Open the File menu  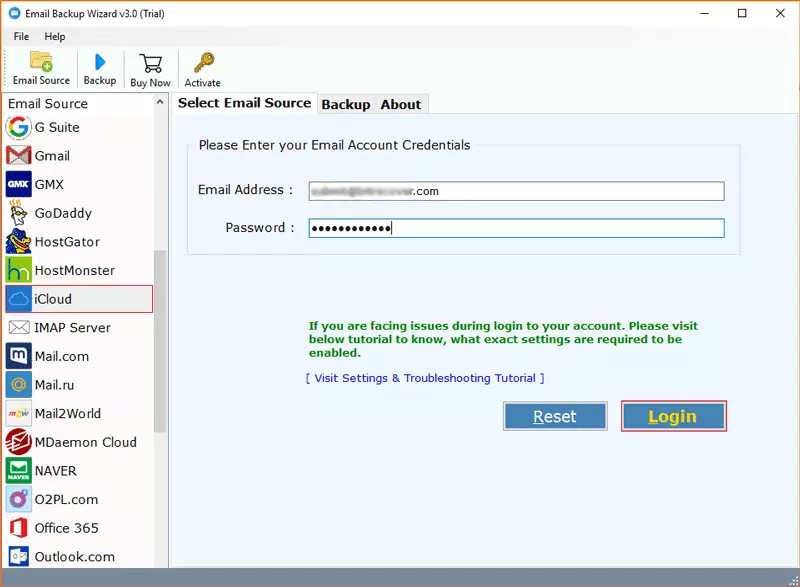click(21, 36)
